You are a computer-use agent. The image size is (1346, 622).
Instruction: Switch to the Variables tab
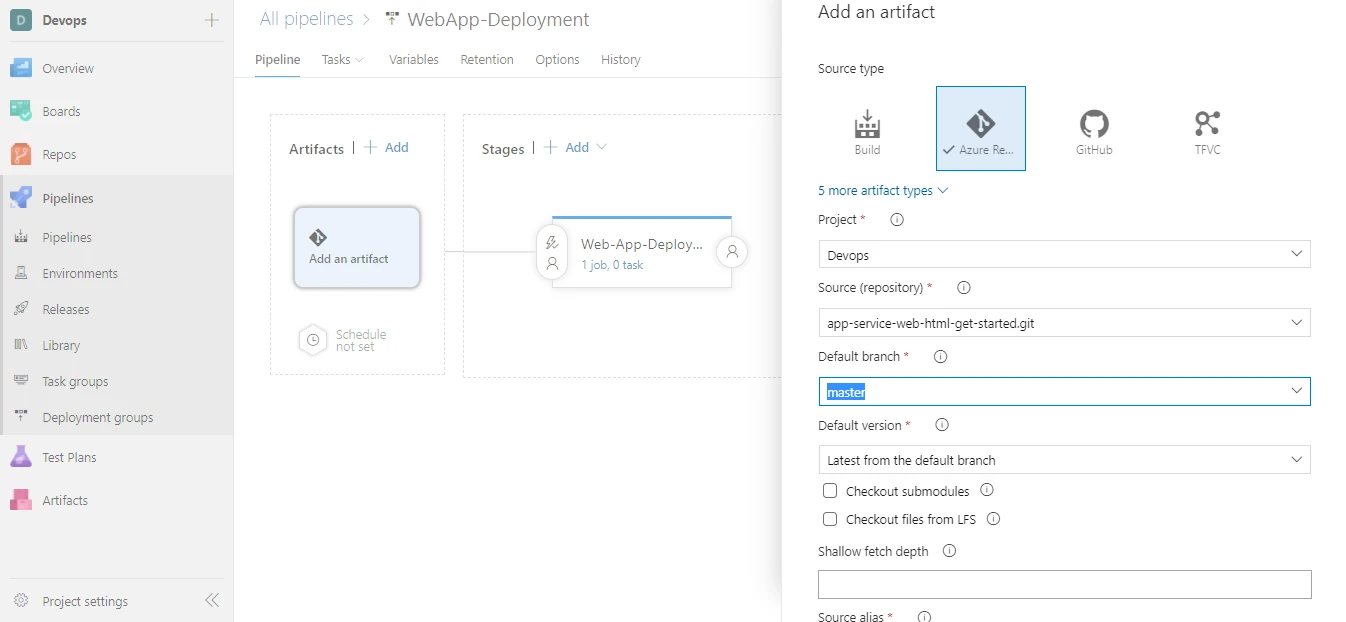413,59
